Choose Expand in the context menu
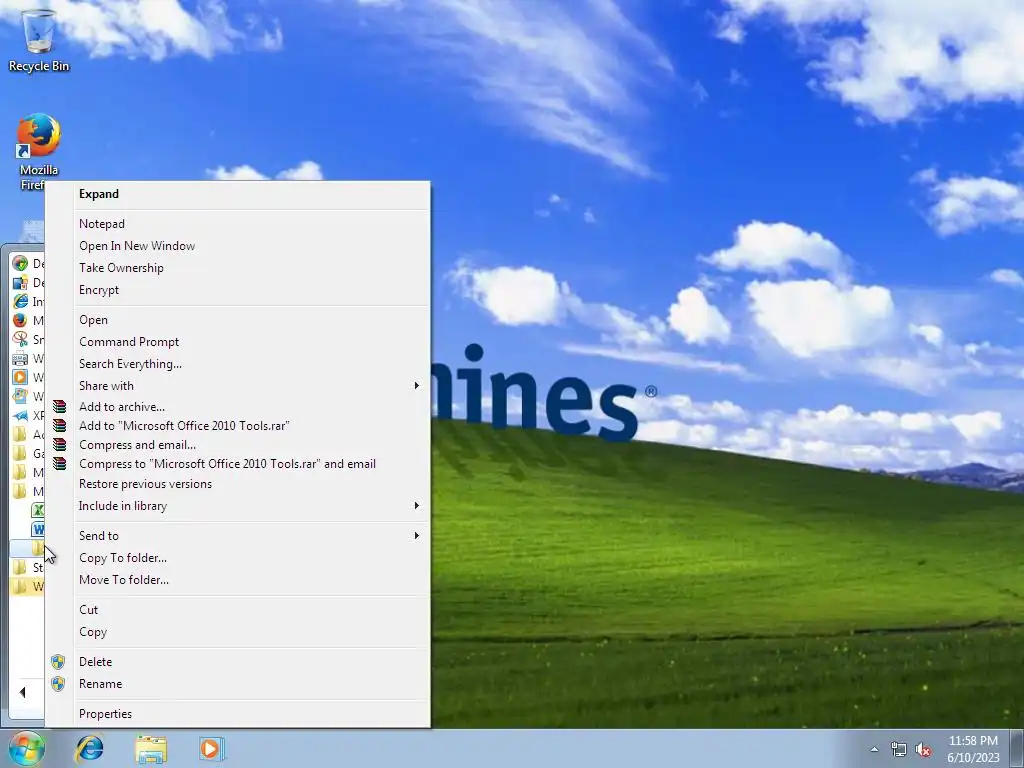The height and width of the screenshot is (768, 1024). click(238, 194)
